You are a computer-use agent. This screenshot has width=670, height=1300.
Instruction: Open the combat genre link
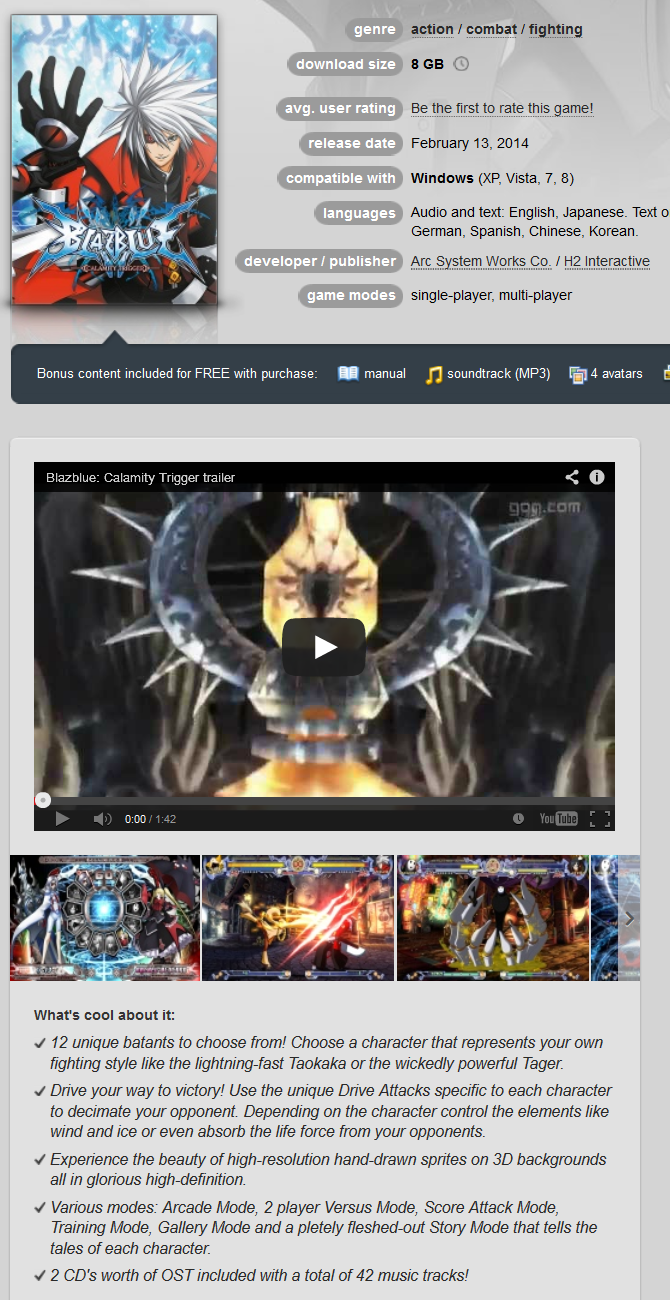[x=491, y=29]
